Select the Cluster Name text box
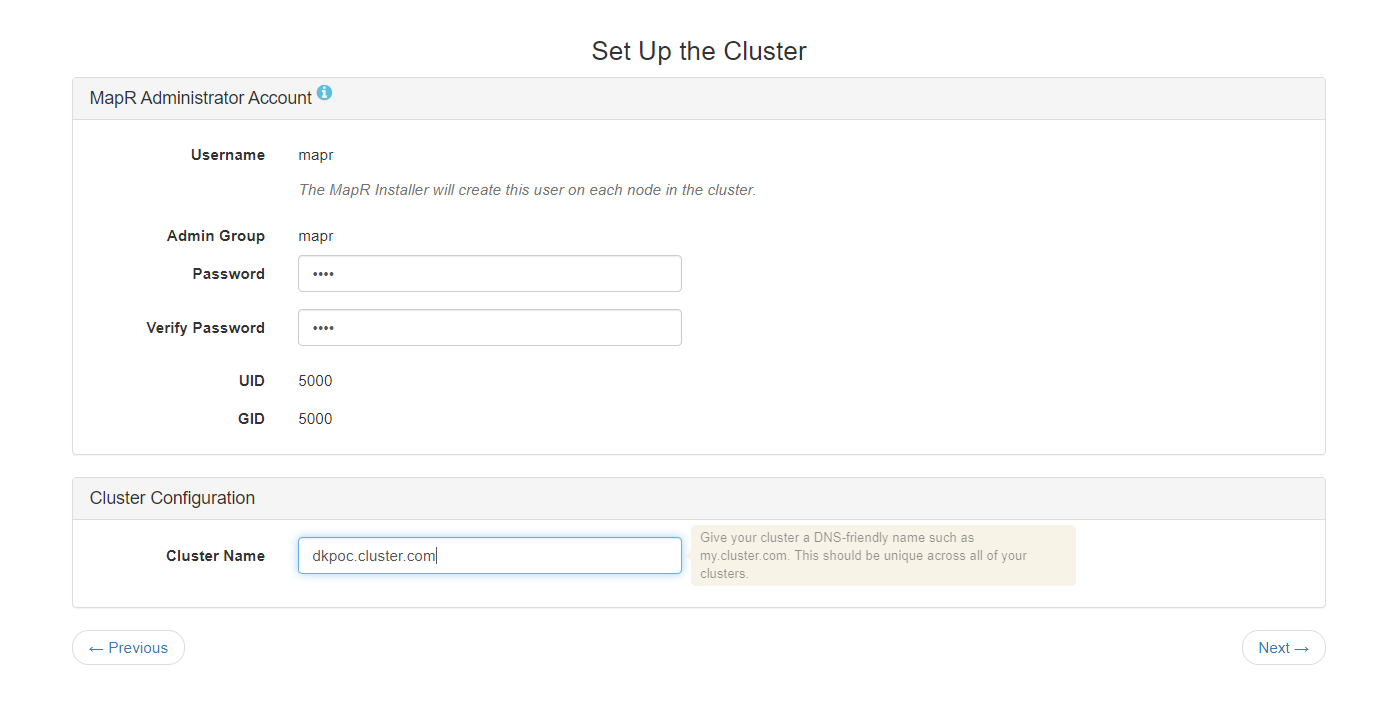Screen dimensions: 1384x712 tap(489, 556)
